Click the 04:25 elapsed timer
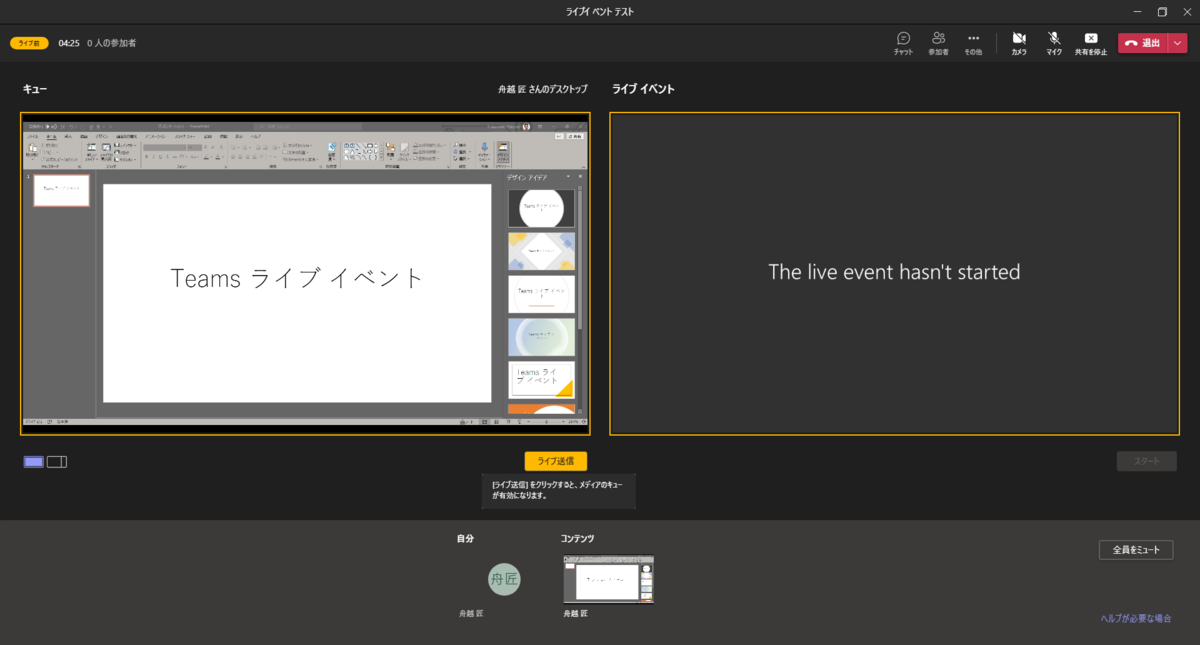Image resolution: width=1200 pixels, height=645 pixels. pos(69,43)
